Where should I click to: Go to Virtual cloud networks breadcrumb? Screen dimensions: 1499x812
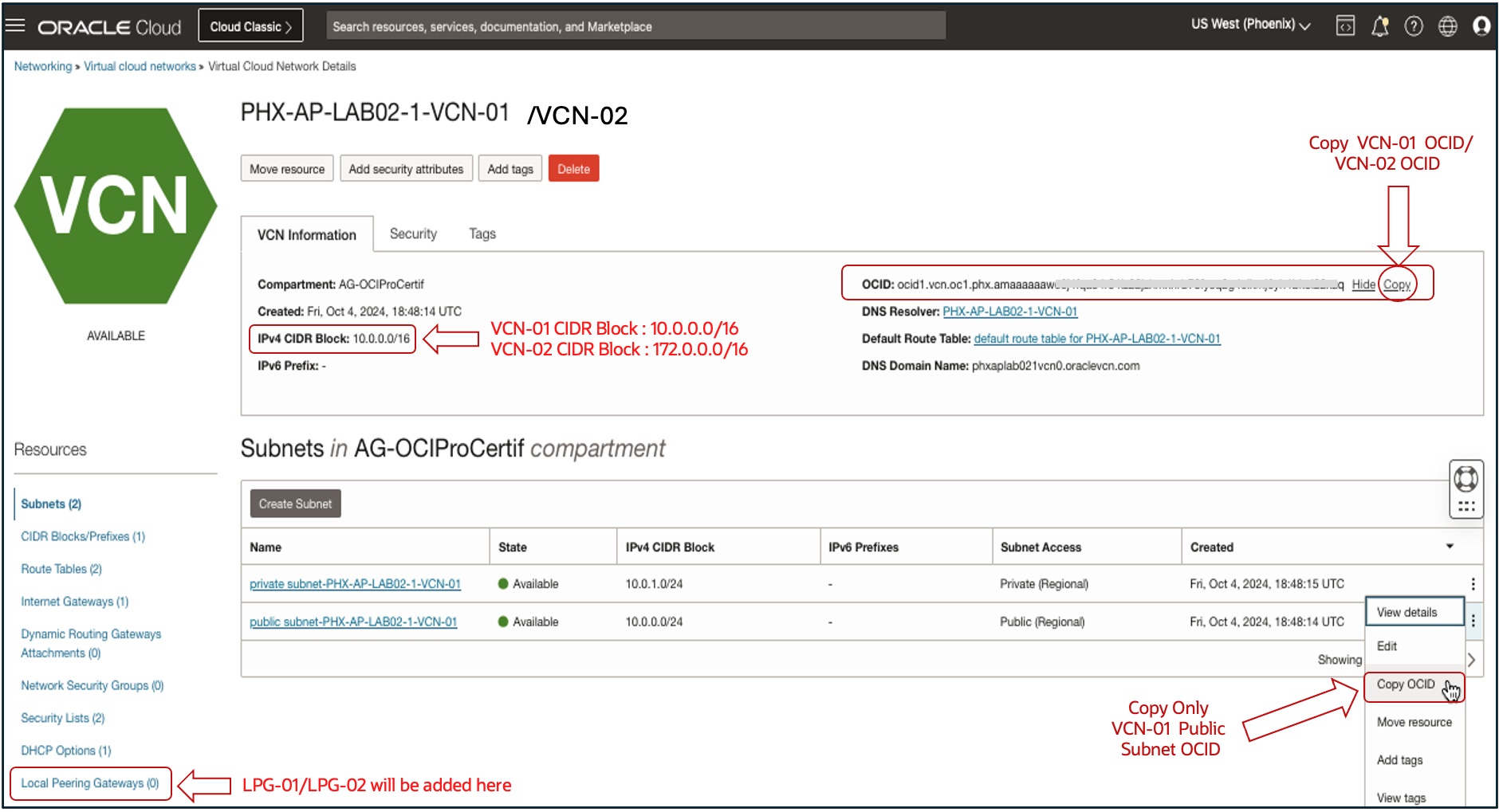pyautogui.click(x=140, y=66)
